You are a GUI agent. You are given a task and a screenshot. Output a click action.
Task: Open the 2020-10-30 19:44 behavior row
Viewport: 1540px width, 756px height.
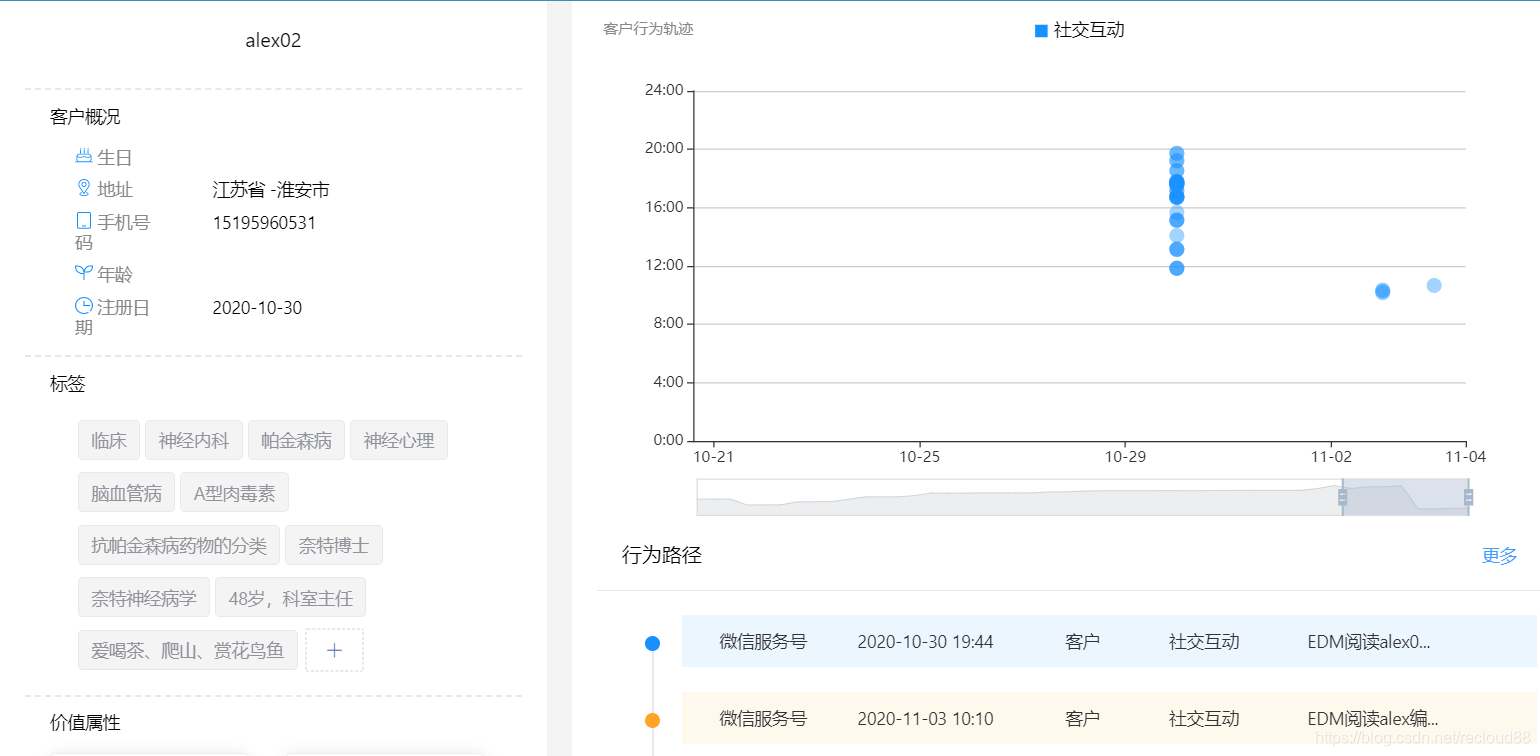pyautogui.click(x=1109, y=642)
